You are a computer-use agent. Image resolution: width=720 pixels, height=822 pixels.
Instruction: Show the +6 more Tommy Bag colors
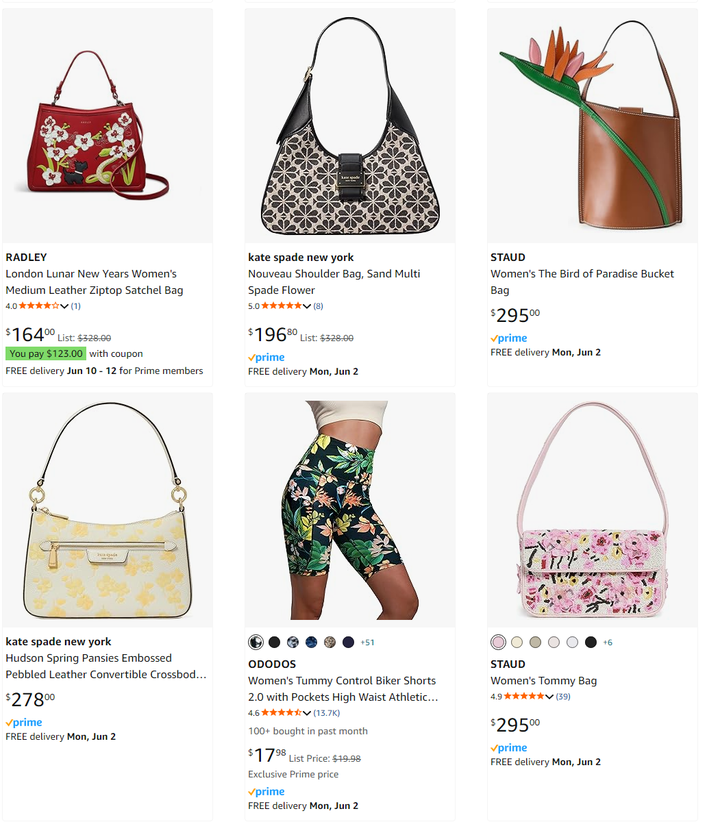(608, 642)
